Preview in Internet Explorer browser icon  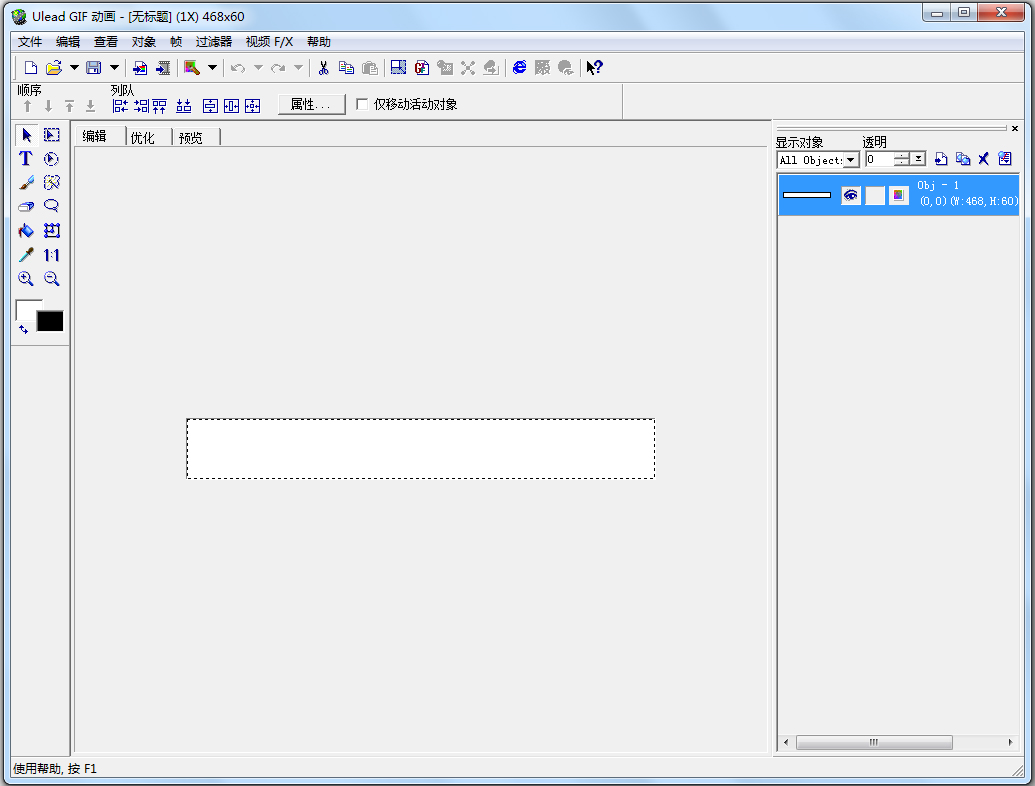[x=519, y=67]
